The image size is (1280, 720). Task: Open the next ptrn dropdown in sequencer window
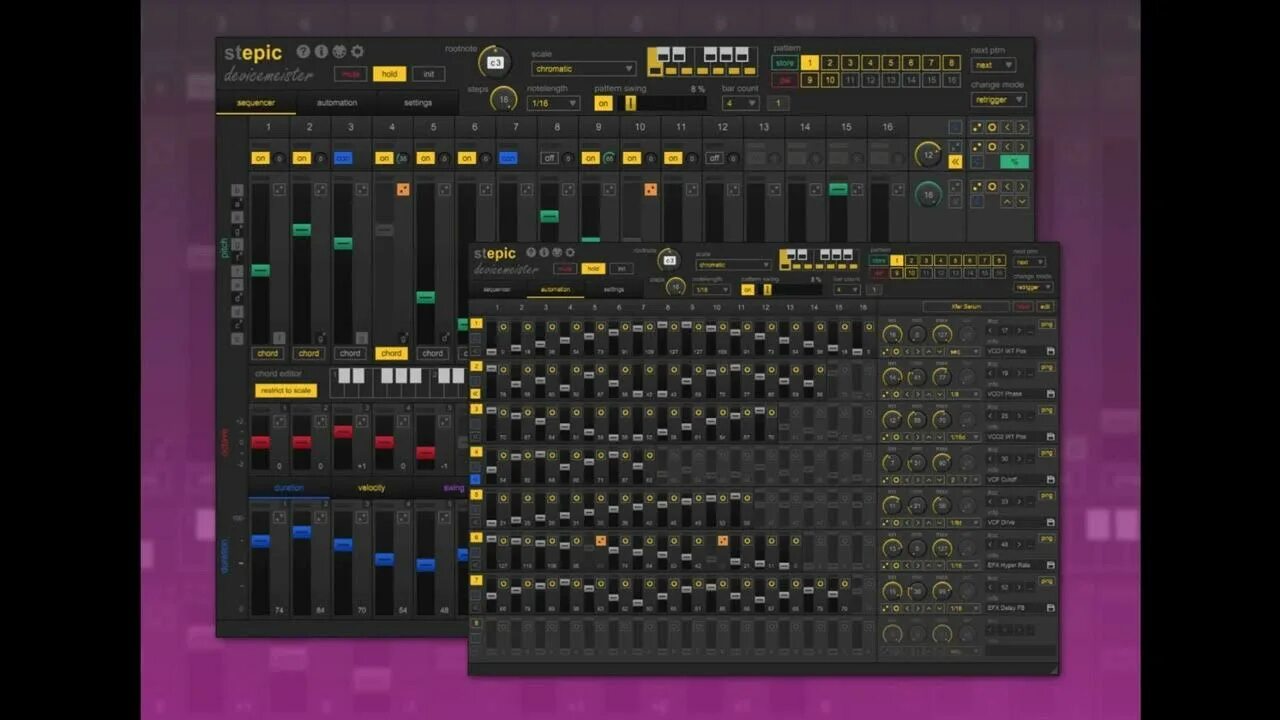click(993, 65)
